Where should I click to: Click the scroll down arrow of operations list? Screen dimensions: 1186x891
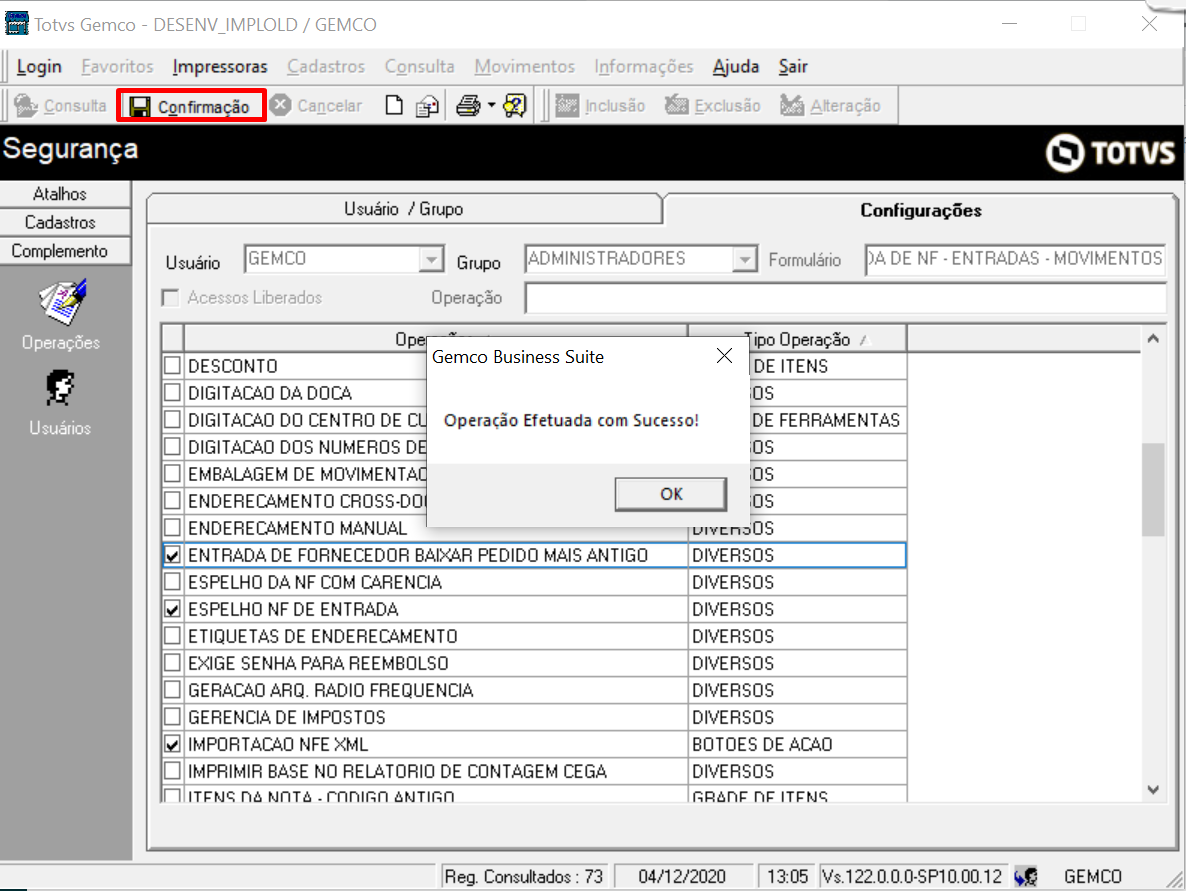pyautogui.click(x=1153, y=790)
